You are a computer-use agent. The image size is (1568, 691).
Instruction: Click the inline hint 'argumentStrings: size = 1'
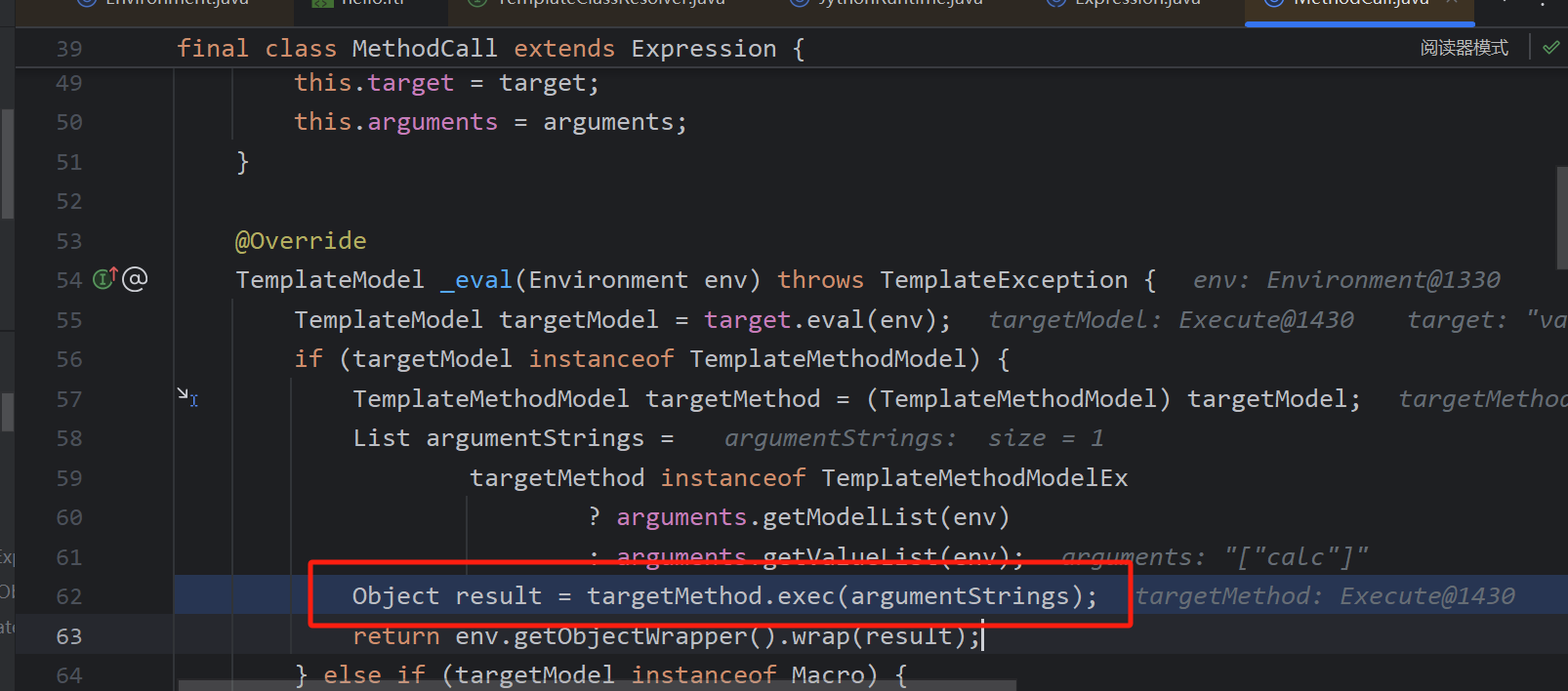tap(914, 438)
